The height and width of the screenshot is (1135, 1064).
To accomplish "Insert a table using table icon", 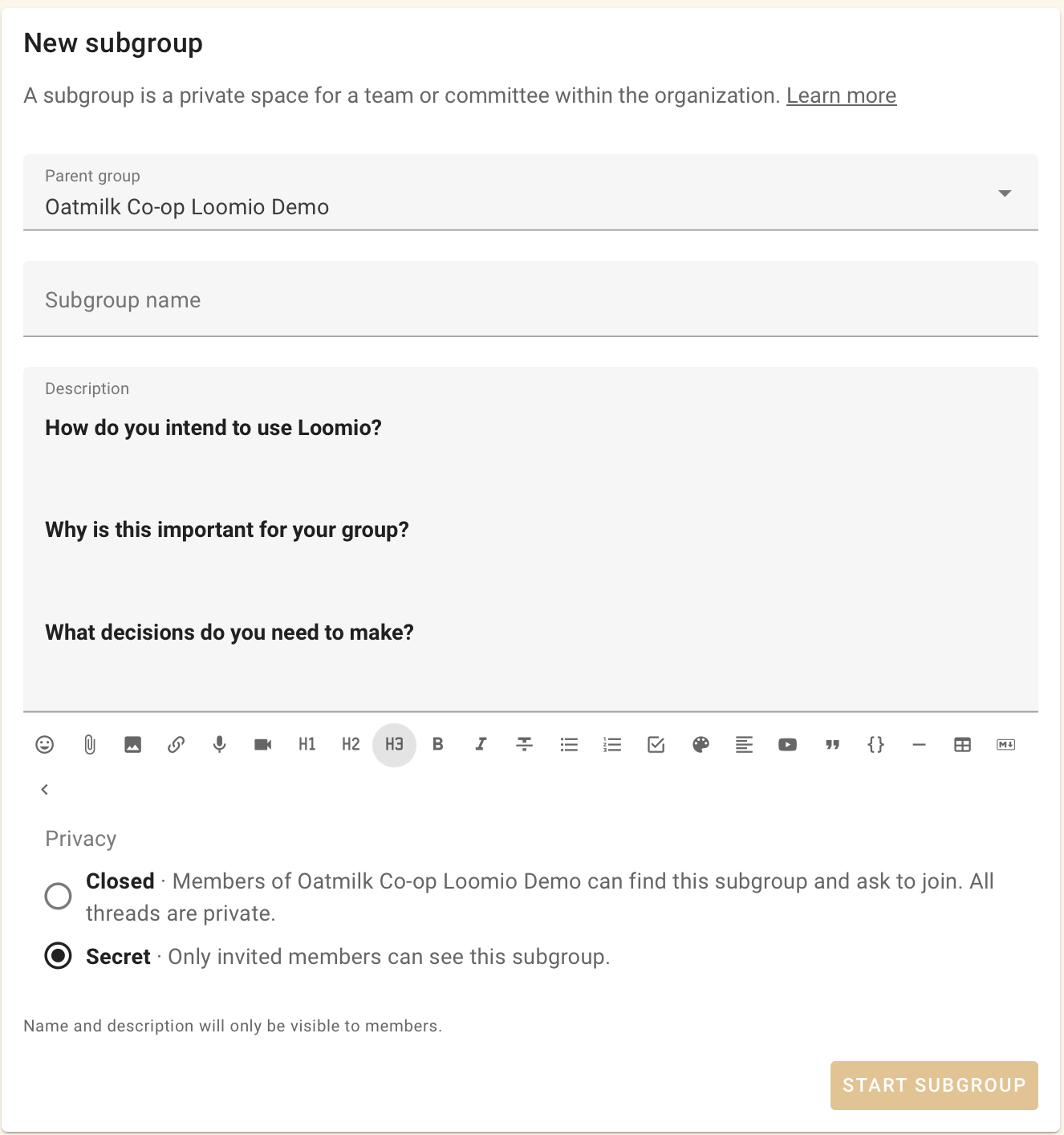I will [x=963, y=745].
